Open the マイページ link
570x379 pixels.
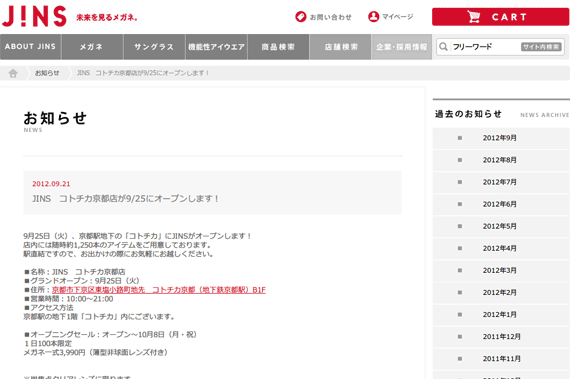coord(397,17)
